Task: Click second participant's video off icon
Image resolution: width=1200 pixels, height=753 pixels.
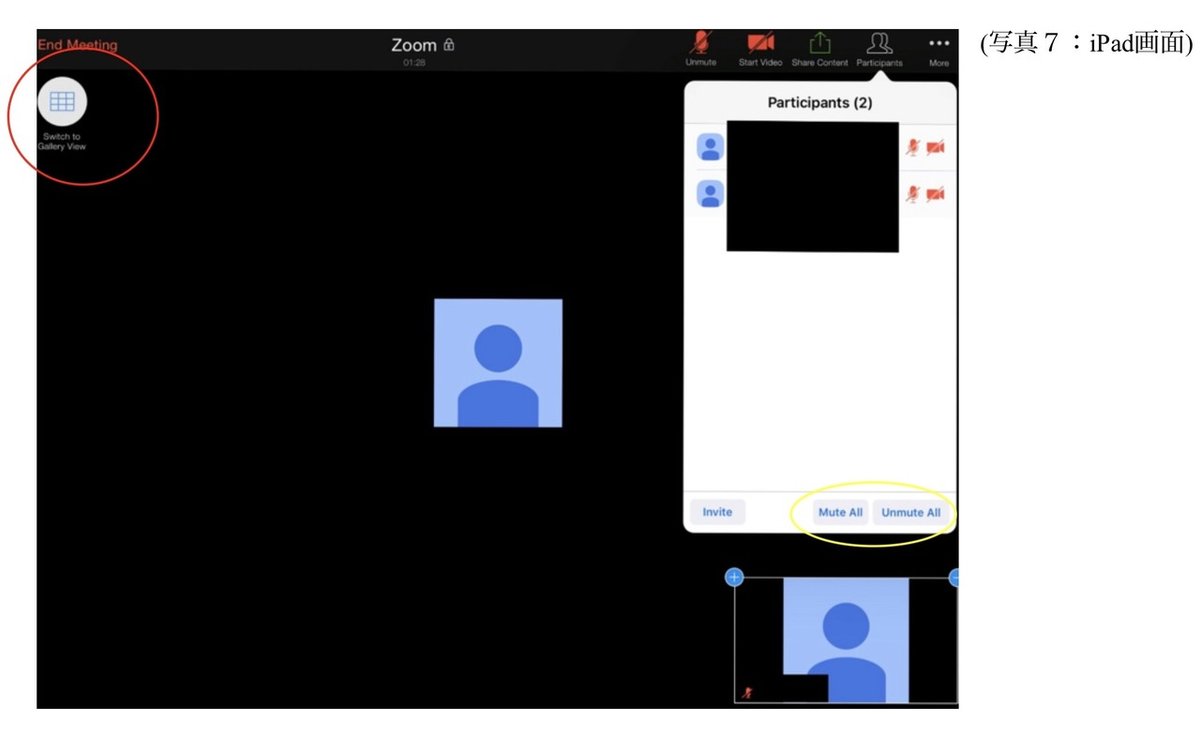Action: pos(935,193)
